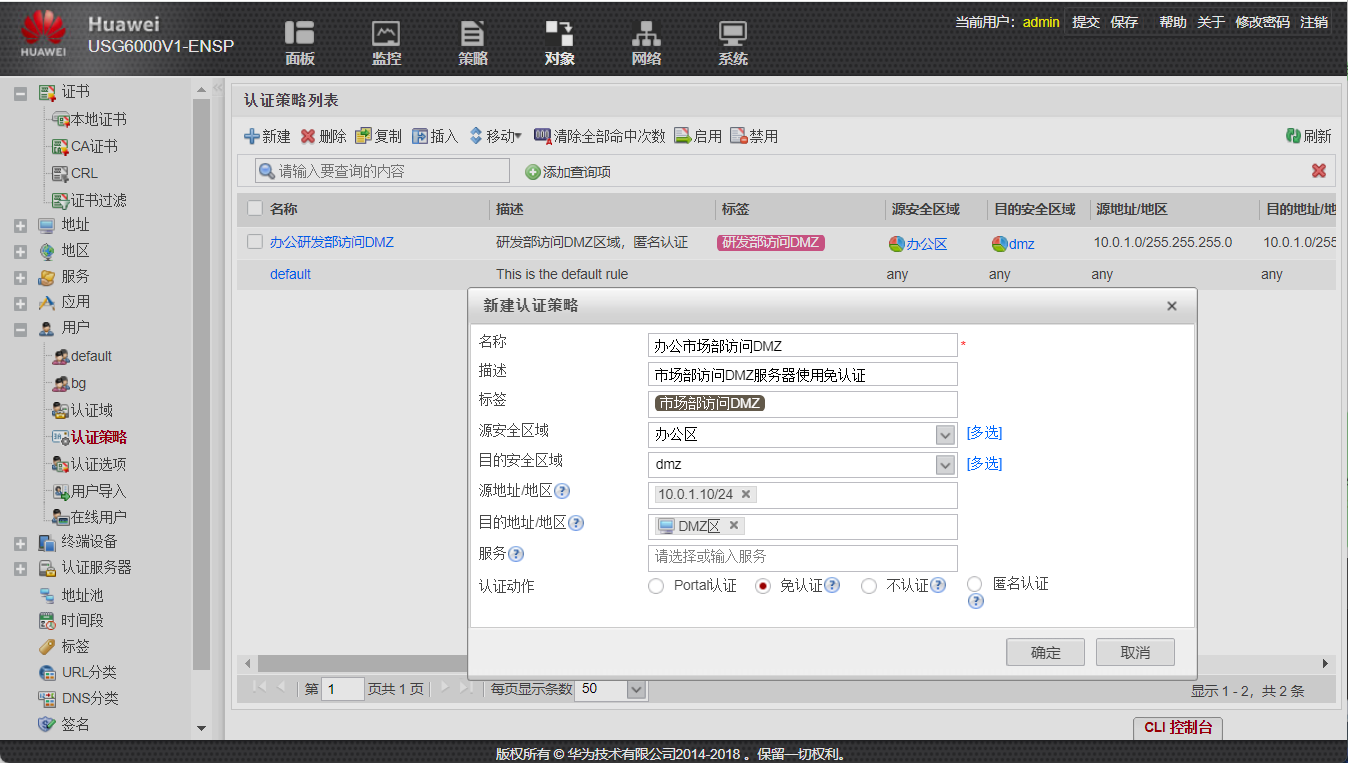This screenshot has height=763, width=1348.
Task: Click the 禁用 disable icon
Action: (x=739, y=136)
